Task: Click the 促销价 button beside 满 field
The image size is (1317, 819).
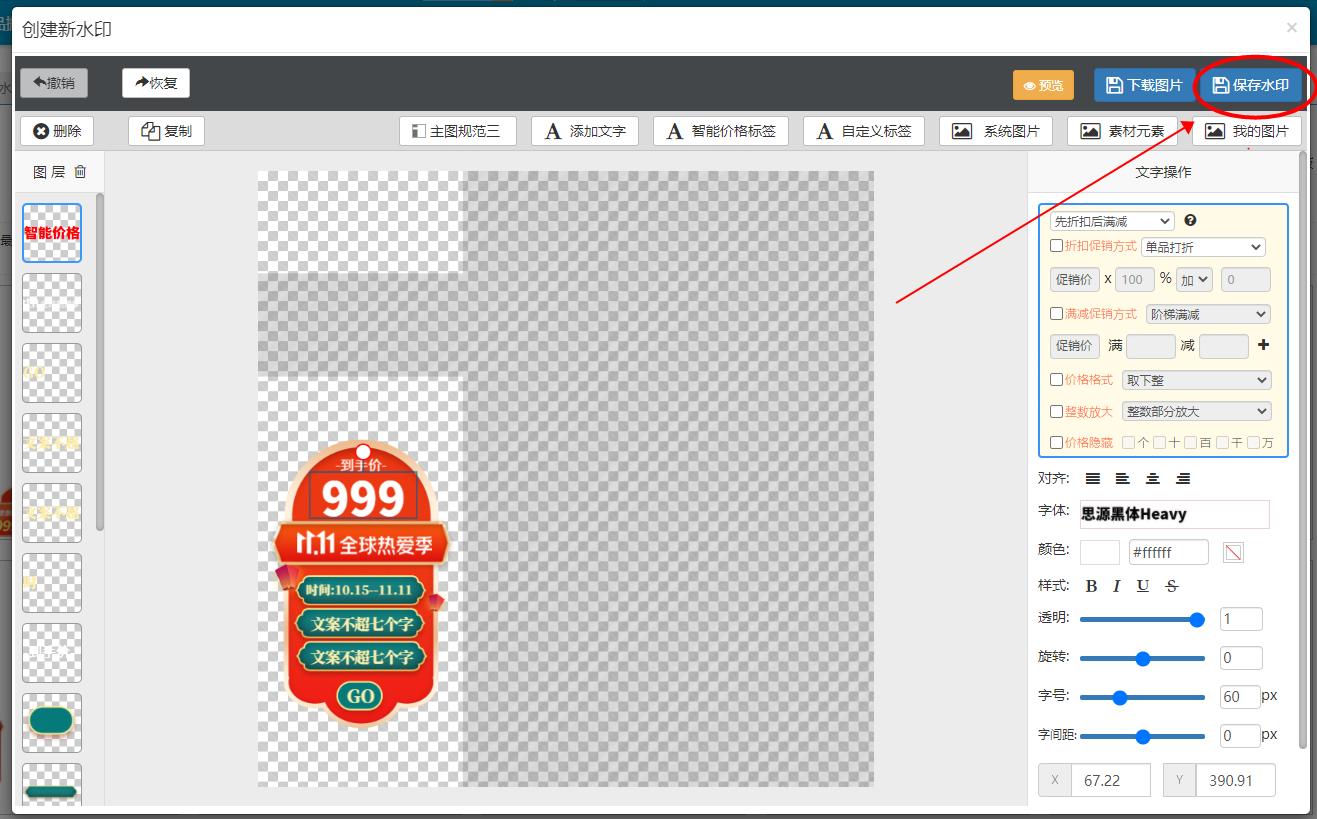Action: (x=1074, y=346)
